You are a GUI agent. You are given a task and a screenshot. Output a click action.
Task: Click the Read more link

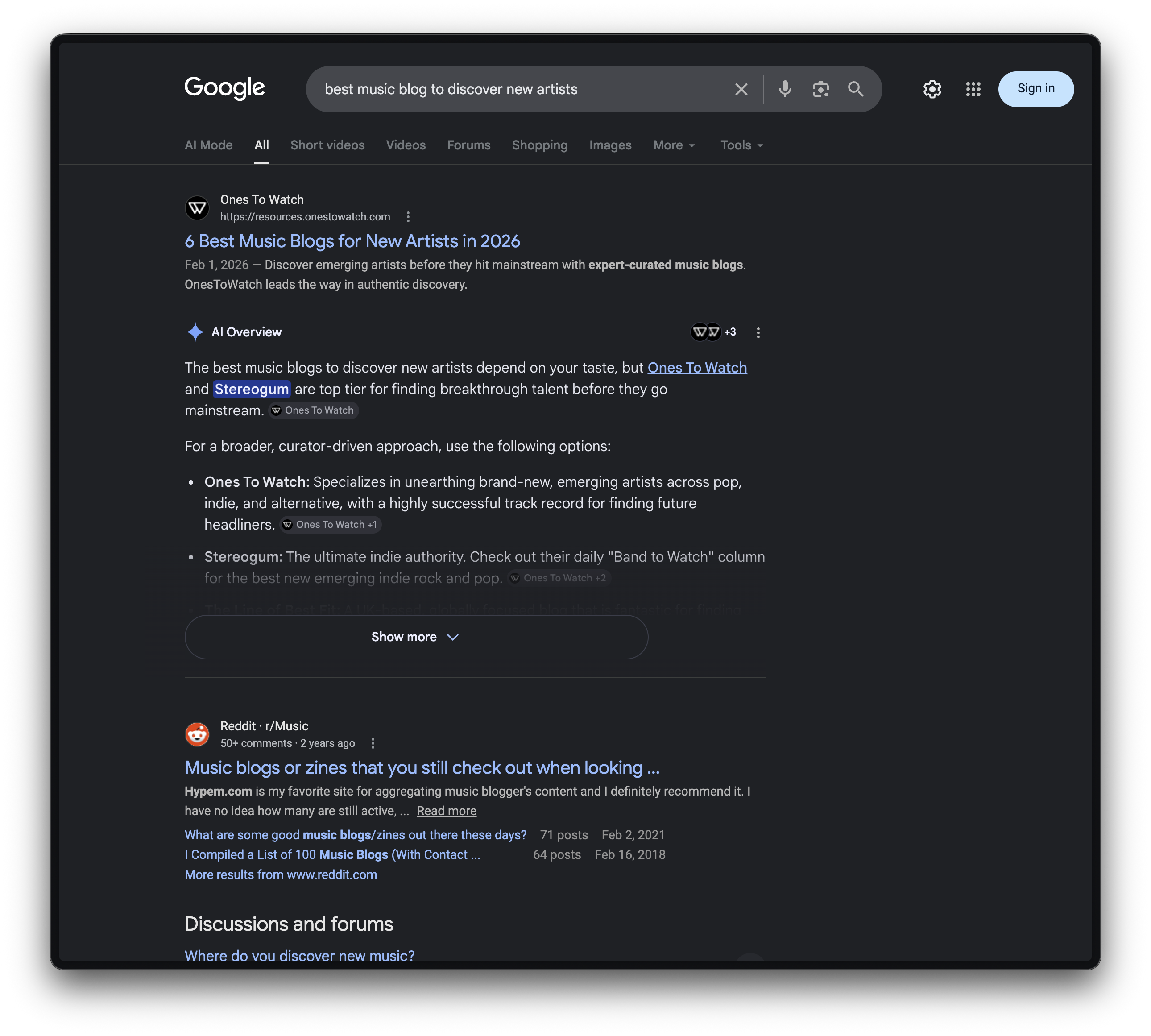[x=446, y=811]
